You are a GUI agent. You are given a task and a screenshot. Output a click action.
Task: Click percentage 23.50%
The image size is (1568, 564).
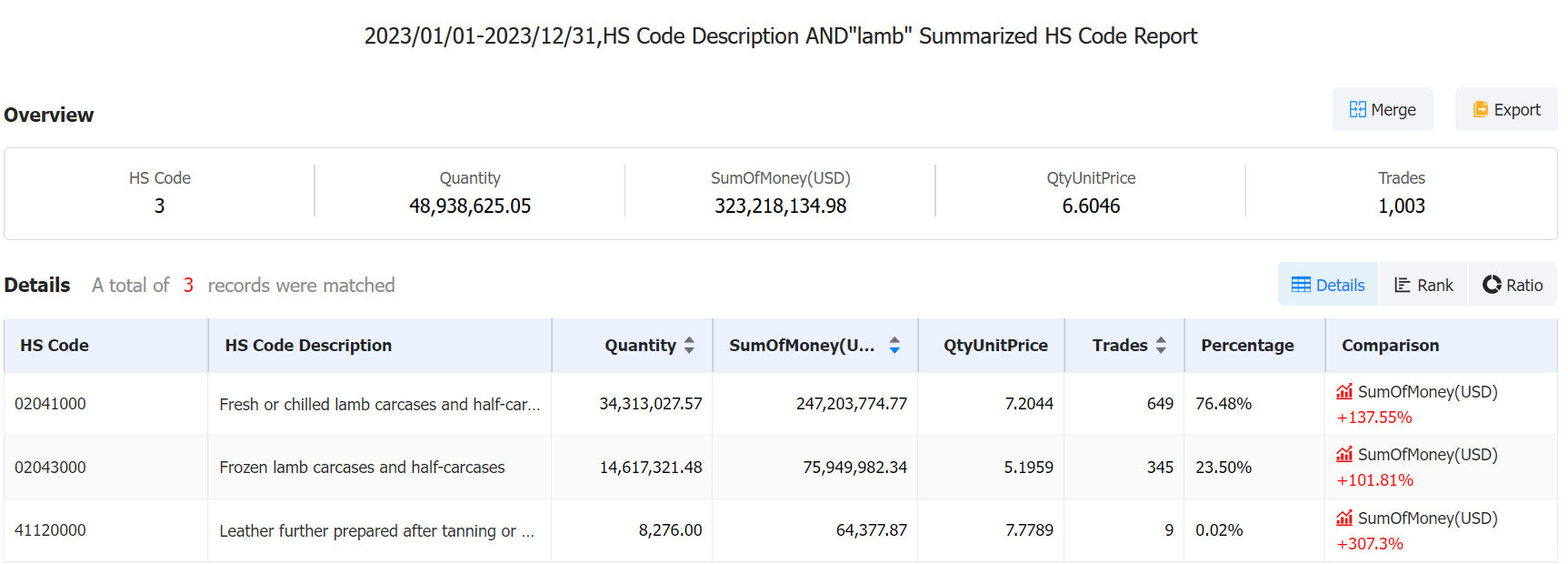(x=1223, y=468)
